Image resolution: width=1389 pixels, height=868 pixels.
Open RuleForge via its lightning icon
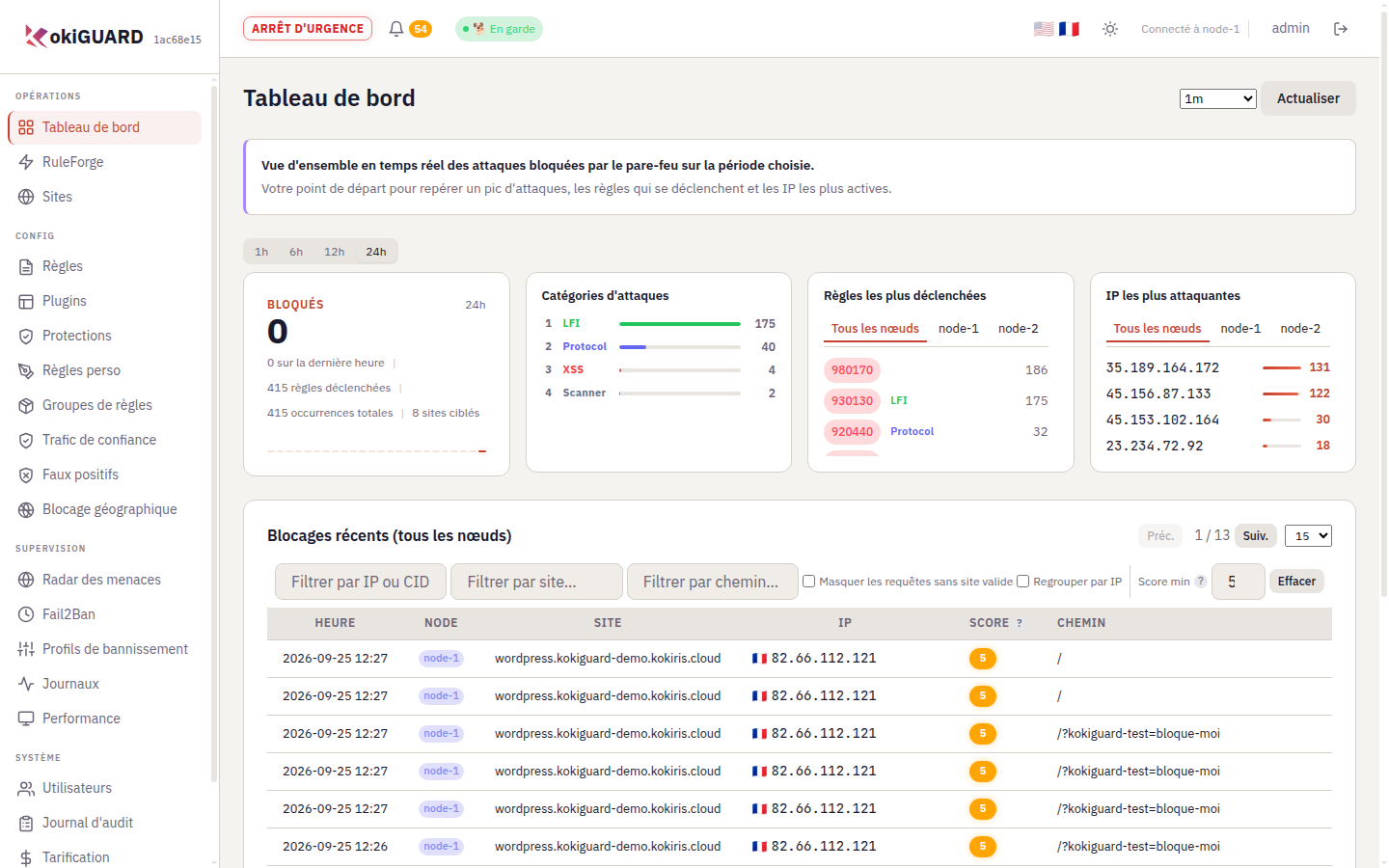pyautogui.click(x=26, y=162)
